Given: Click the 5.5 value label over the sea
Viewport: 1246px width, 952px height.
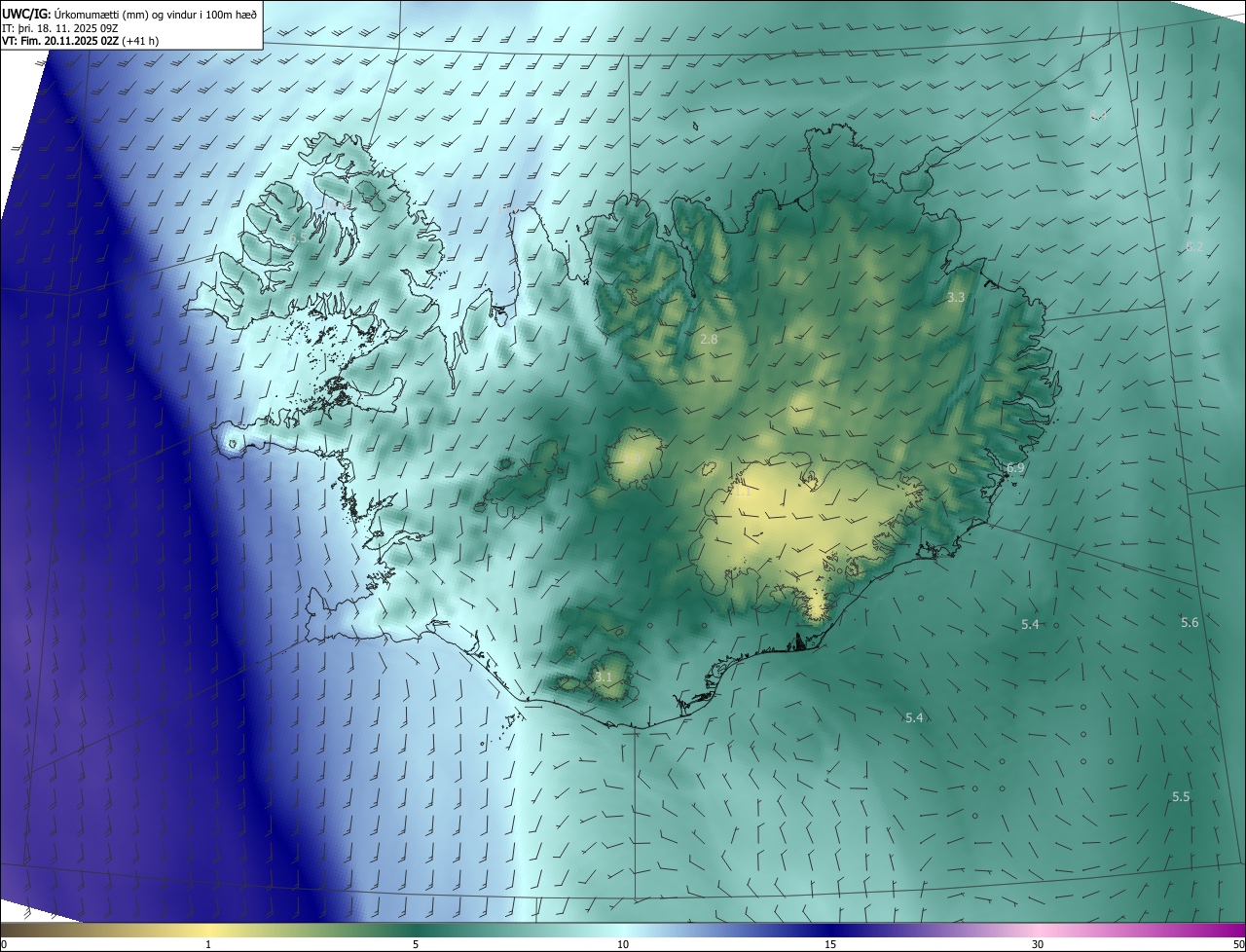Looking at the screenshot, I should pos(1181,797).
